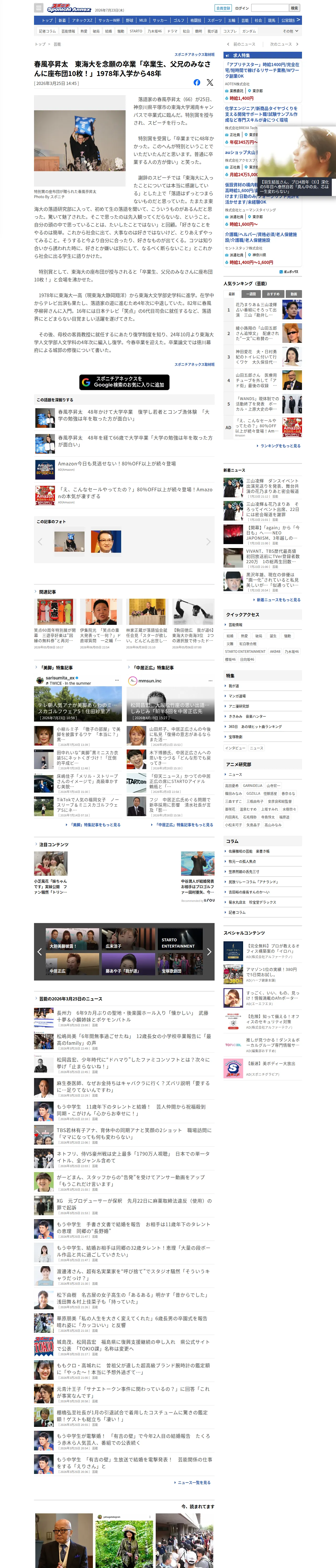Open the hamburger menu icon beside the logo
The height and width of the screenshot is (1568, 336).
(x=38, y=8)
